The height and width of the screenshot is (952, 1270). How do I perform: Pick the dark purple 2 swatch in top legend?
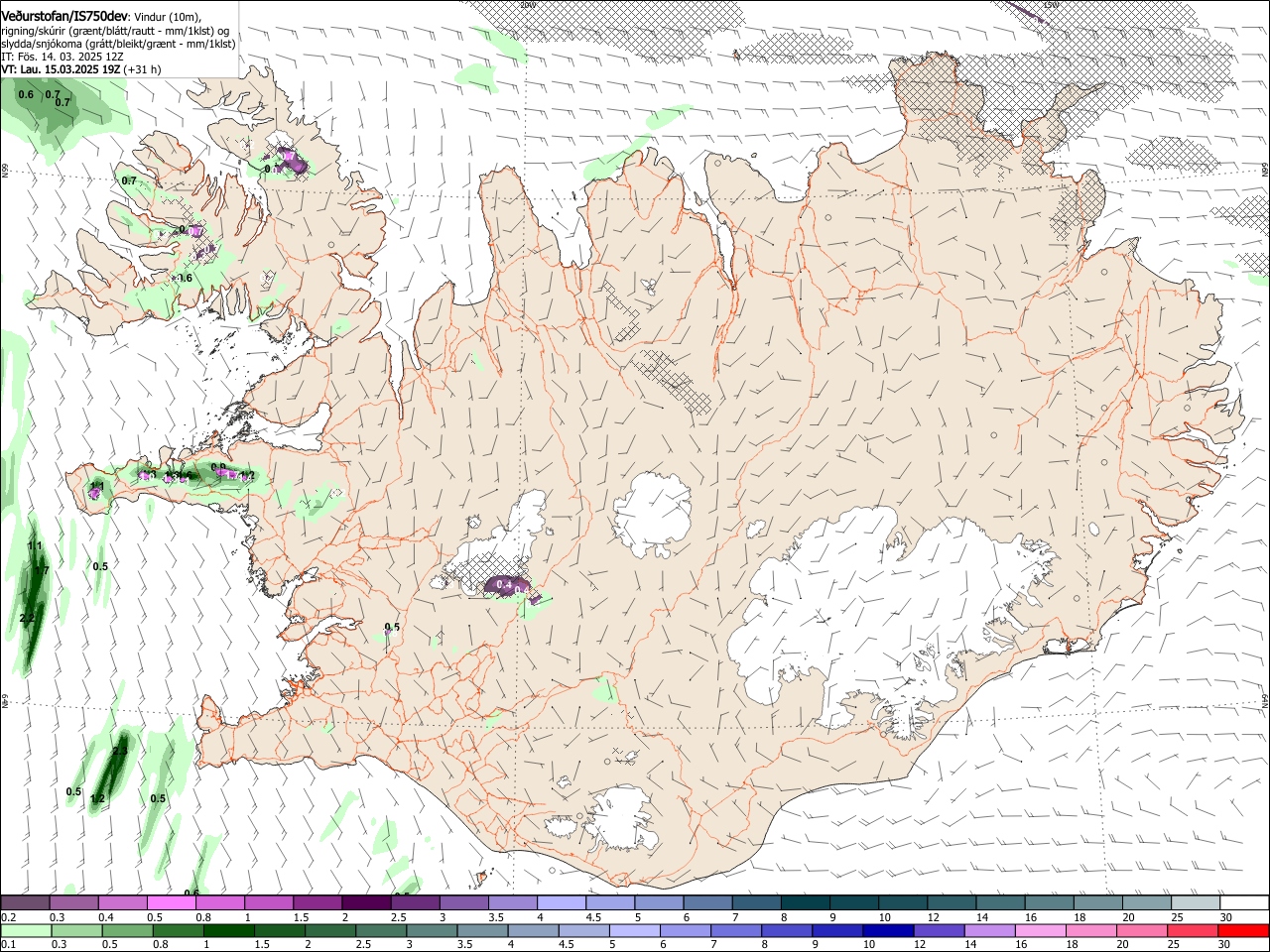[365, 902]
